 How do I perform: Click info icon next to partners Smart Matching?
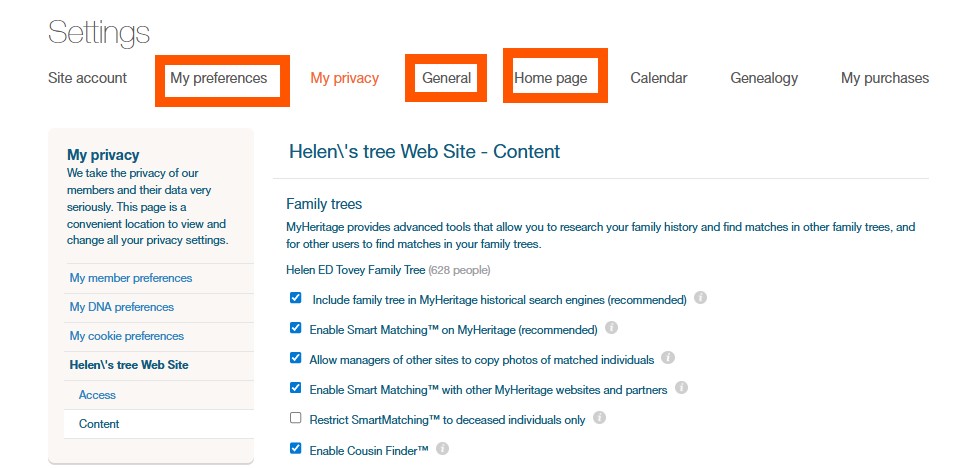coord(682,388)
